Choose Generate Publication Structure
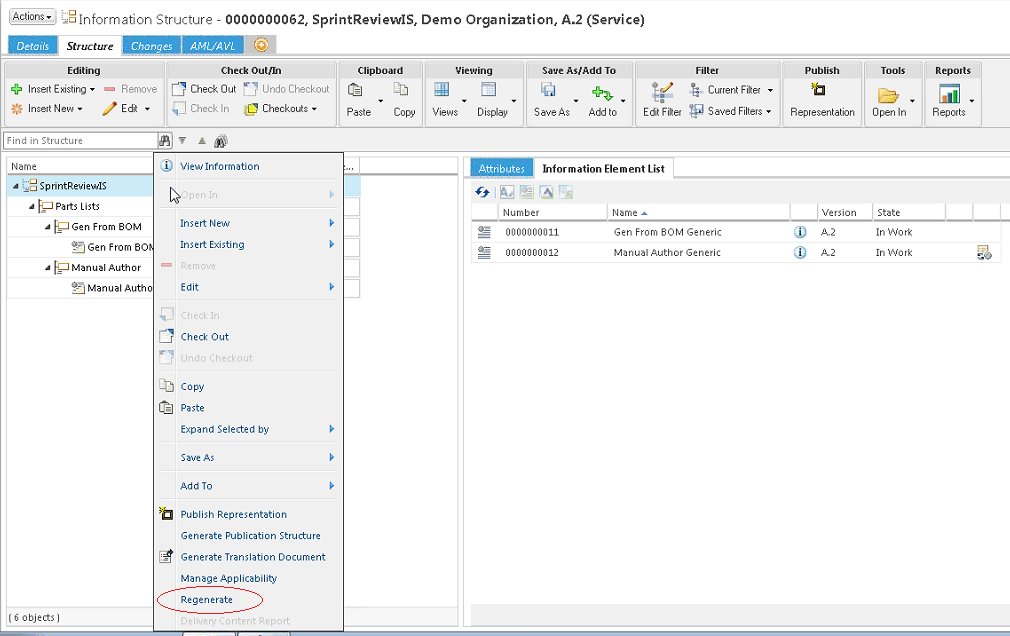Viewport: 1010px width, 636px height. pyautogui.click(x=251, y=536)
